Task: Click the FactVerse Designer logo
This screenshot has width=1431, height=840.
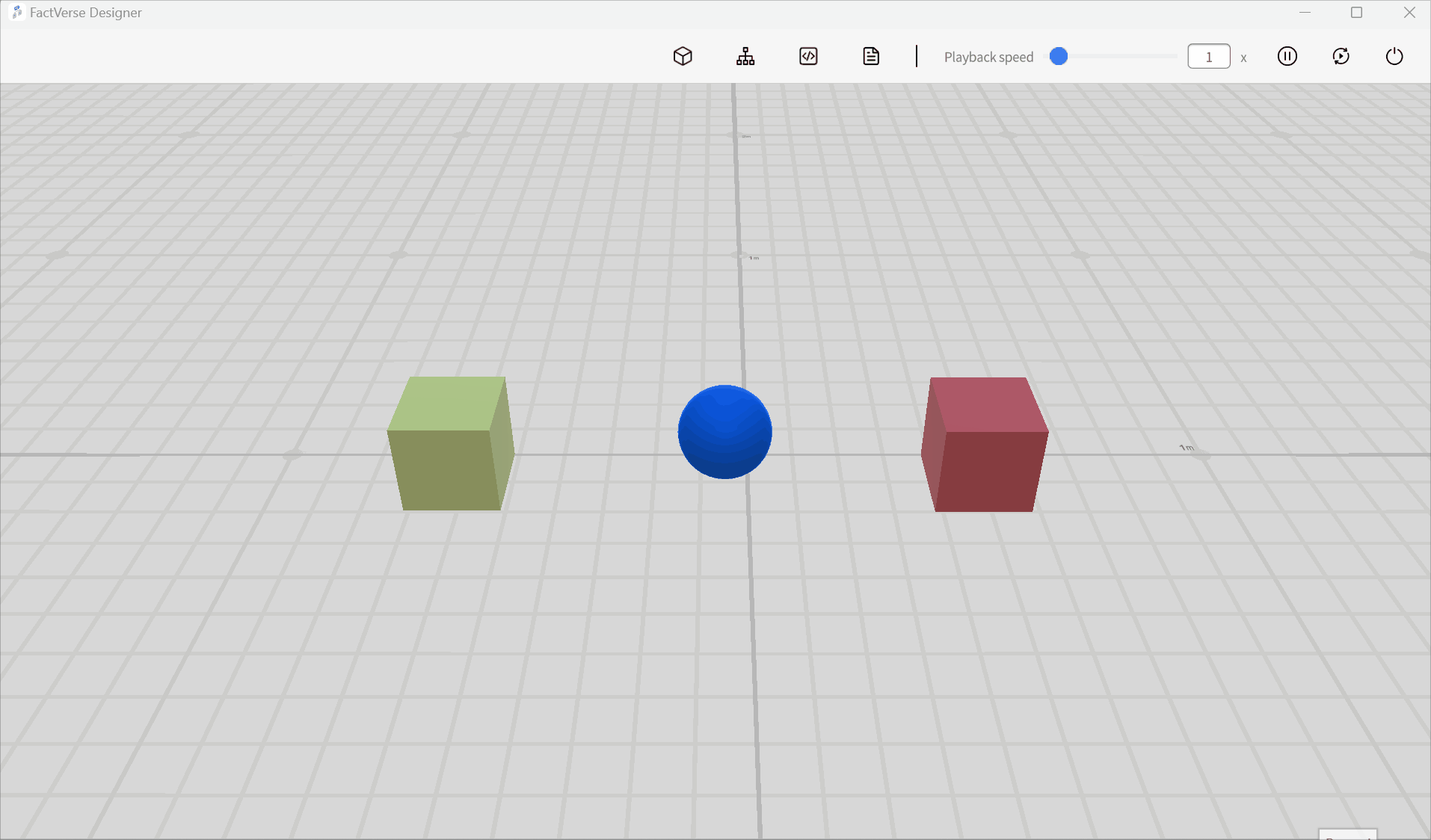Action: (x=16, y=12)
